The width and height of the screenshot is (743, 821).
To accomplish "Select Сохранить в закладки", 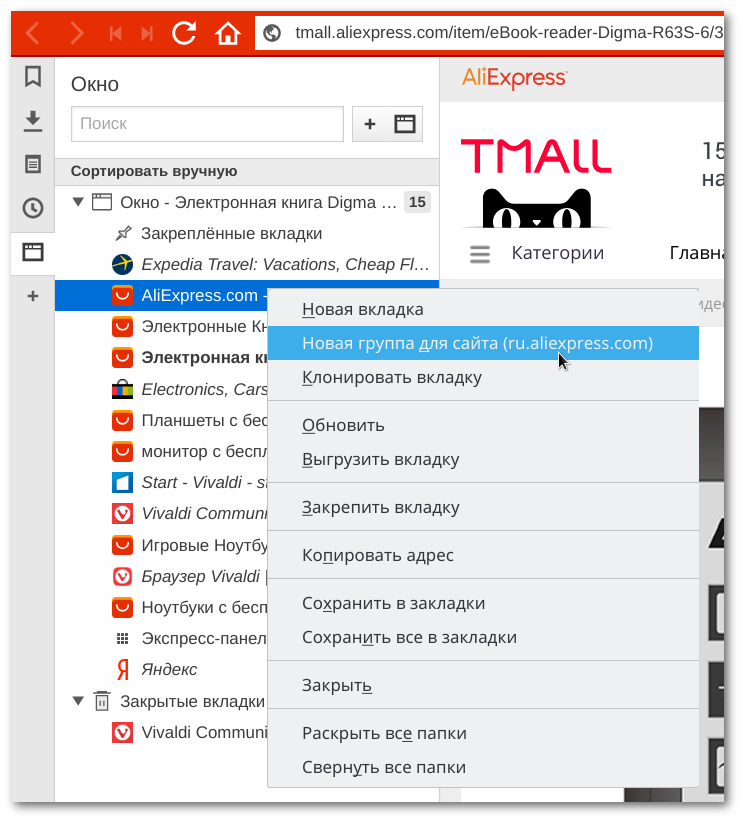I will (x=483, y=603).
